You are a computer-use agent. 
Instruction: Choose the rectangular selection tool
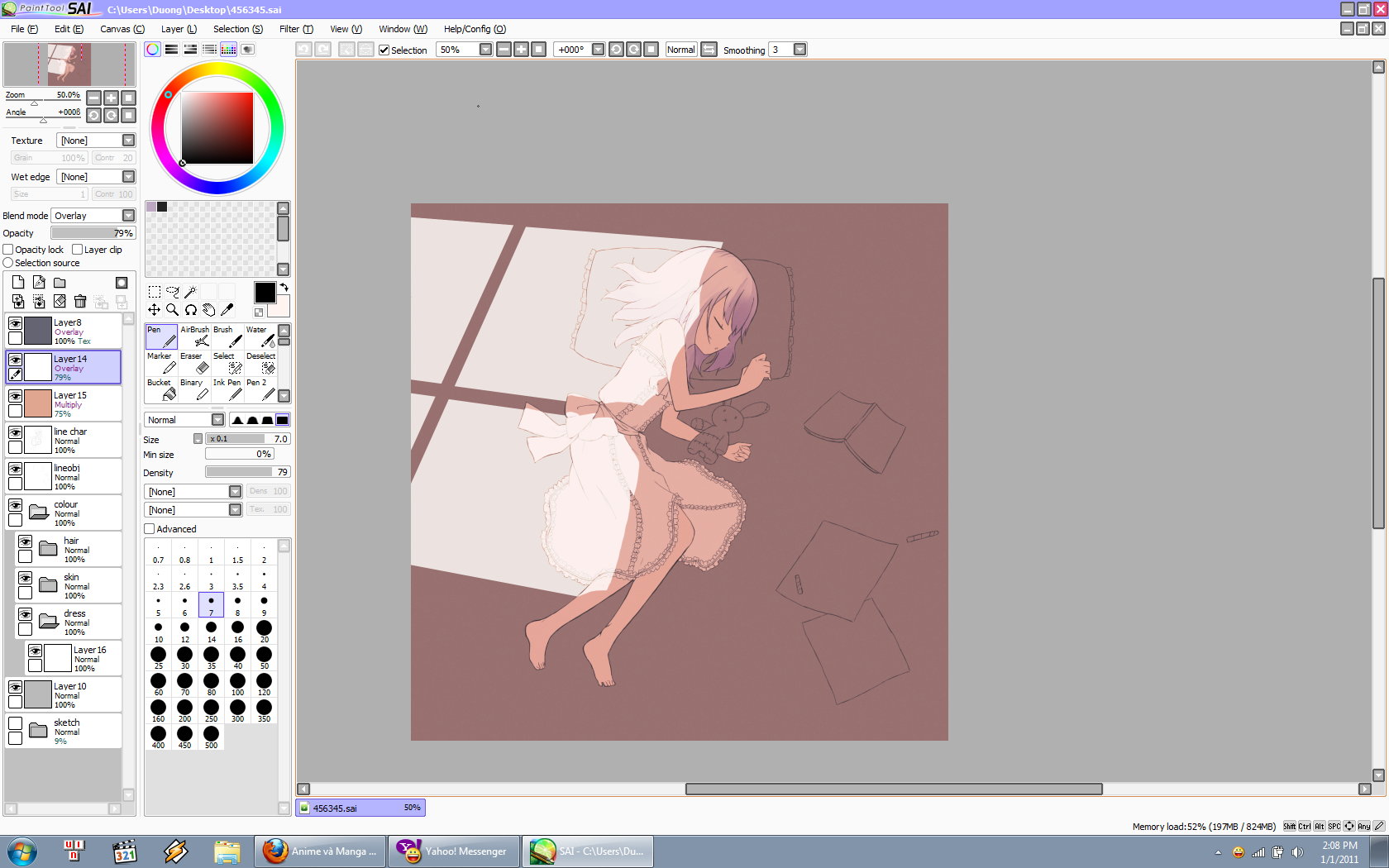pos(154,292)
